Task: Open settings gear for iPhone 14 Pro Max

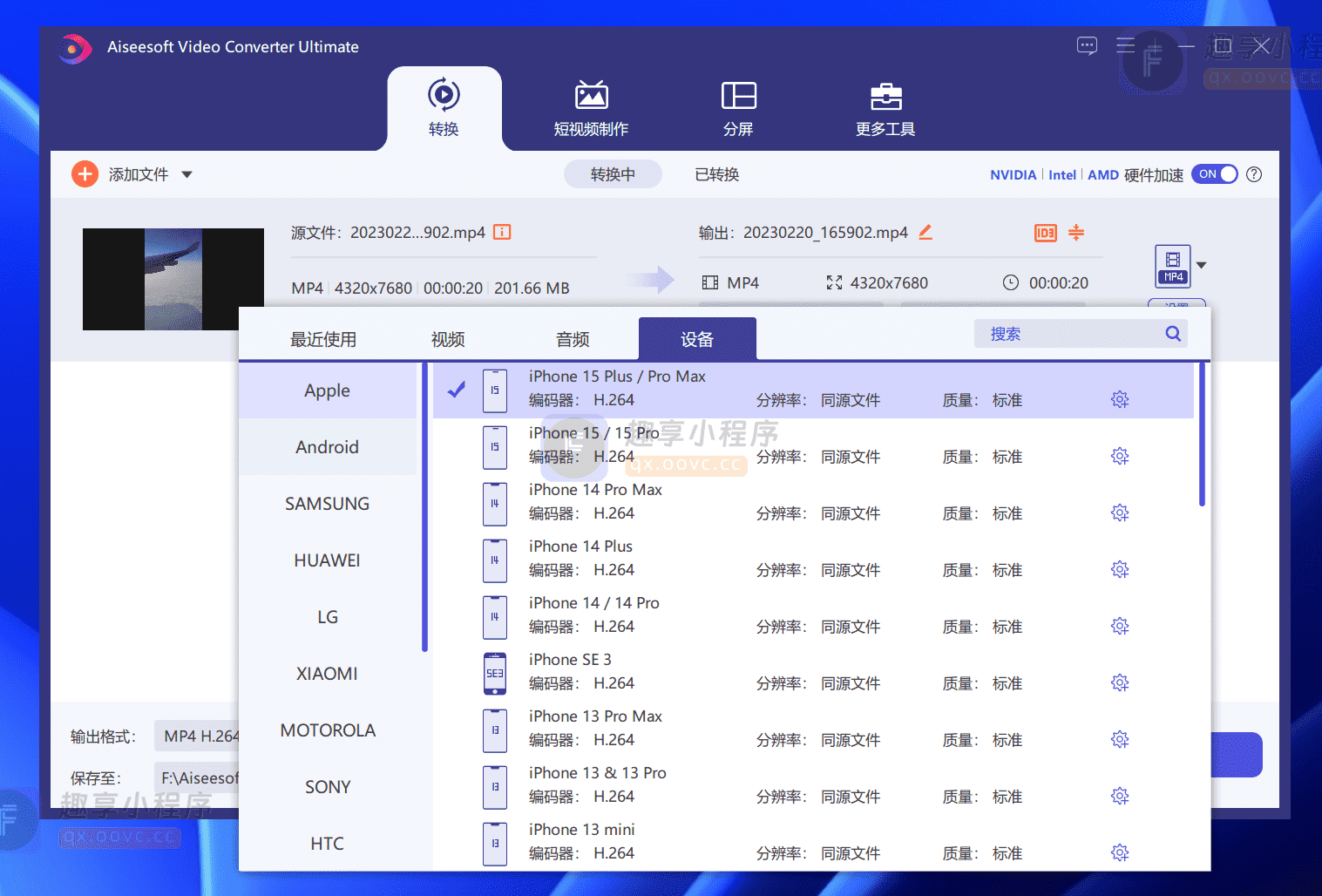Action: [1120, 513]
